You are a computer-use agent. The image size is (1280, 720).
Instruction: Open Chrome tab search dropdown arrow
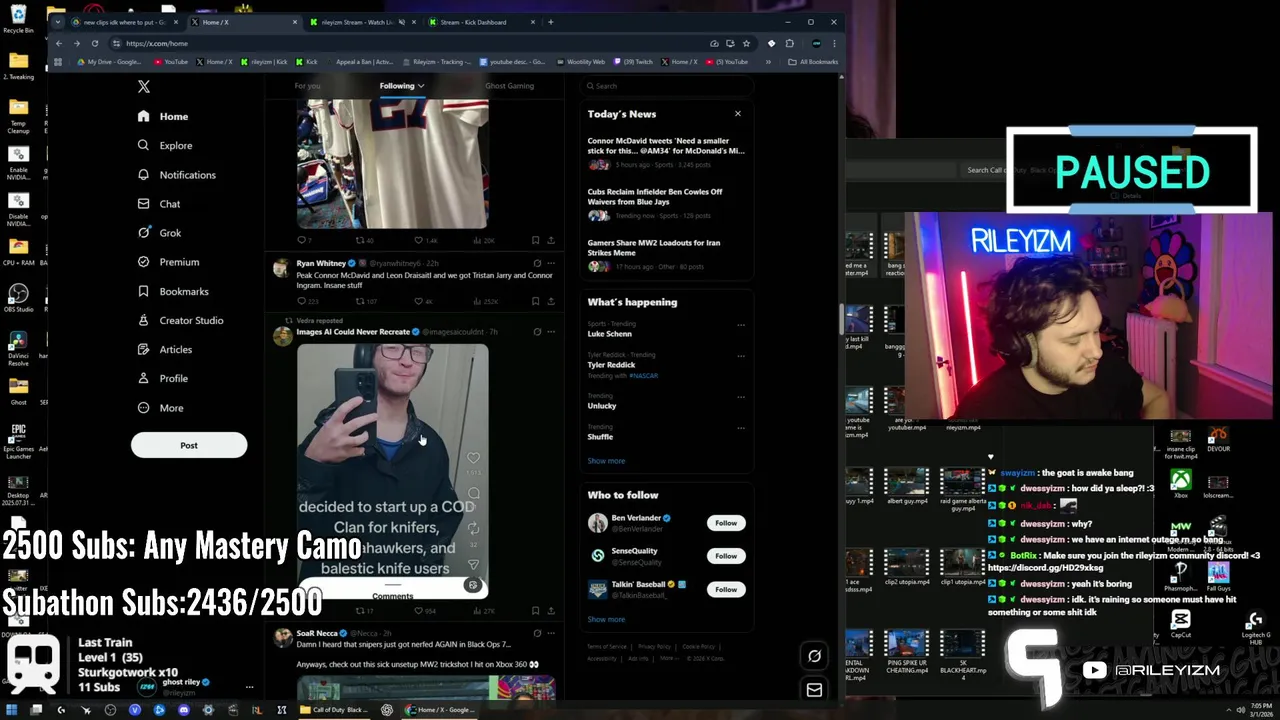58,22
